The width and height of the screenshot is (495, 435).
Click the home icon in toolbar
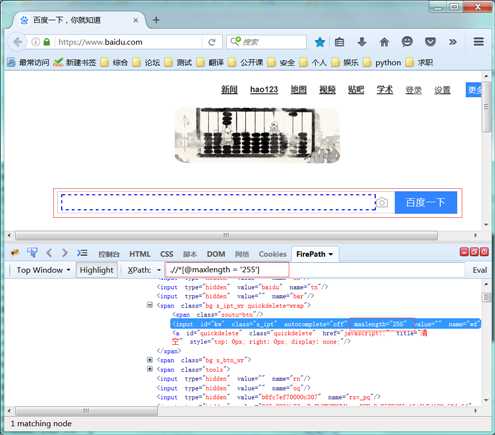coord(384,42)
